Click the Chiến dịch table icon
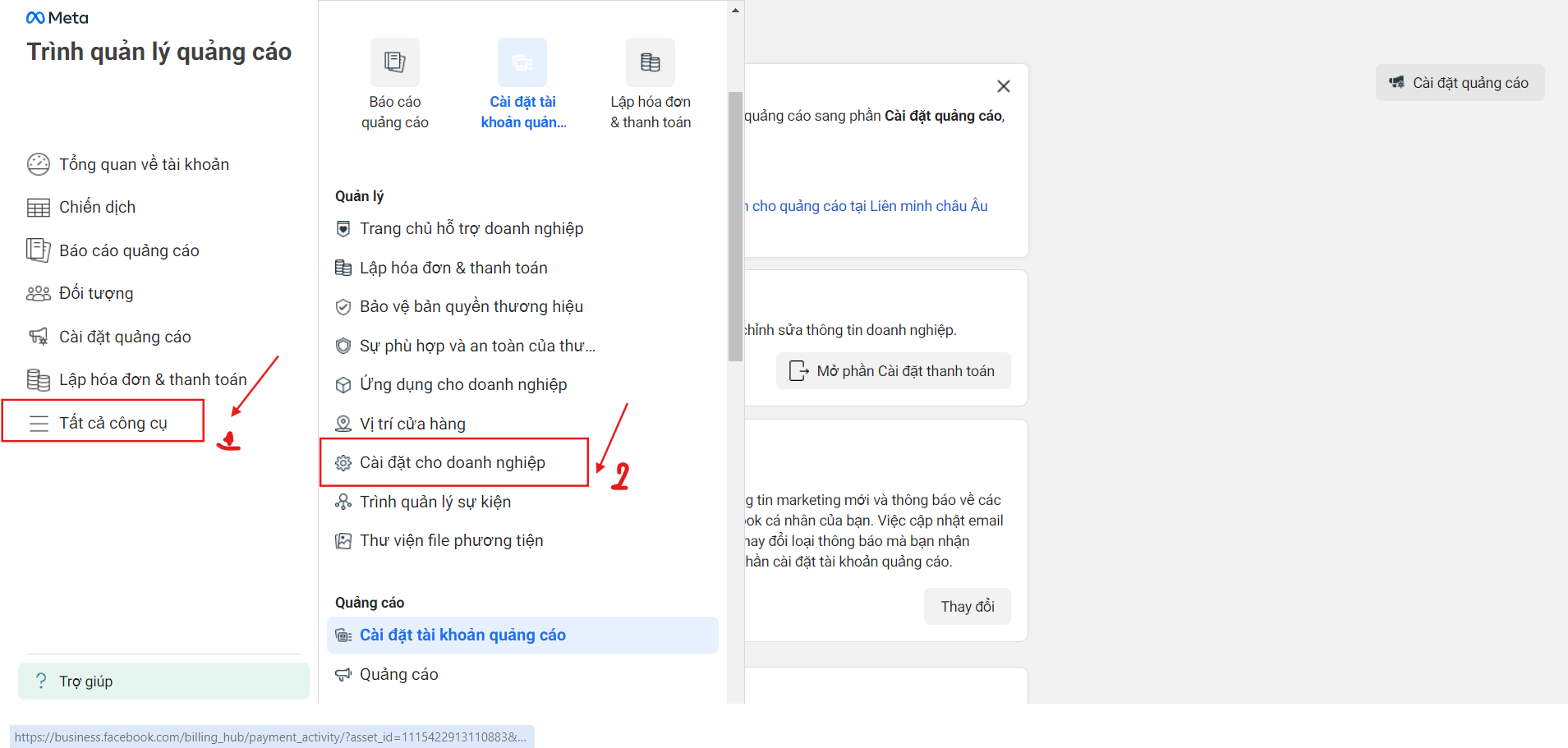The image size is (1568, 748). (x=39, y=208)
